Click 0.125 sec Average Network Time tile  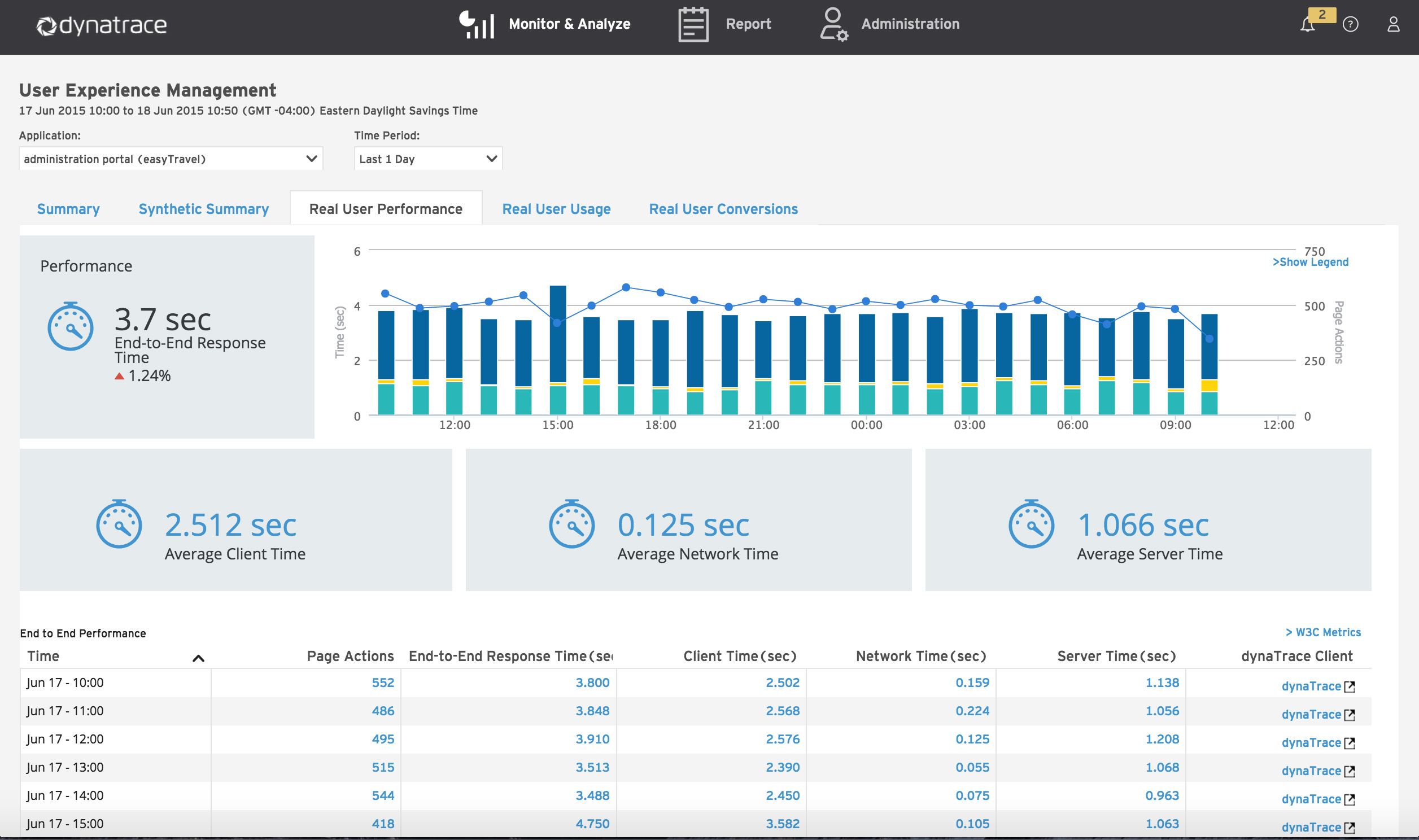[x=688, y=519]
